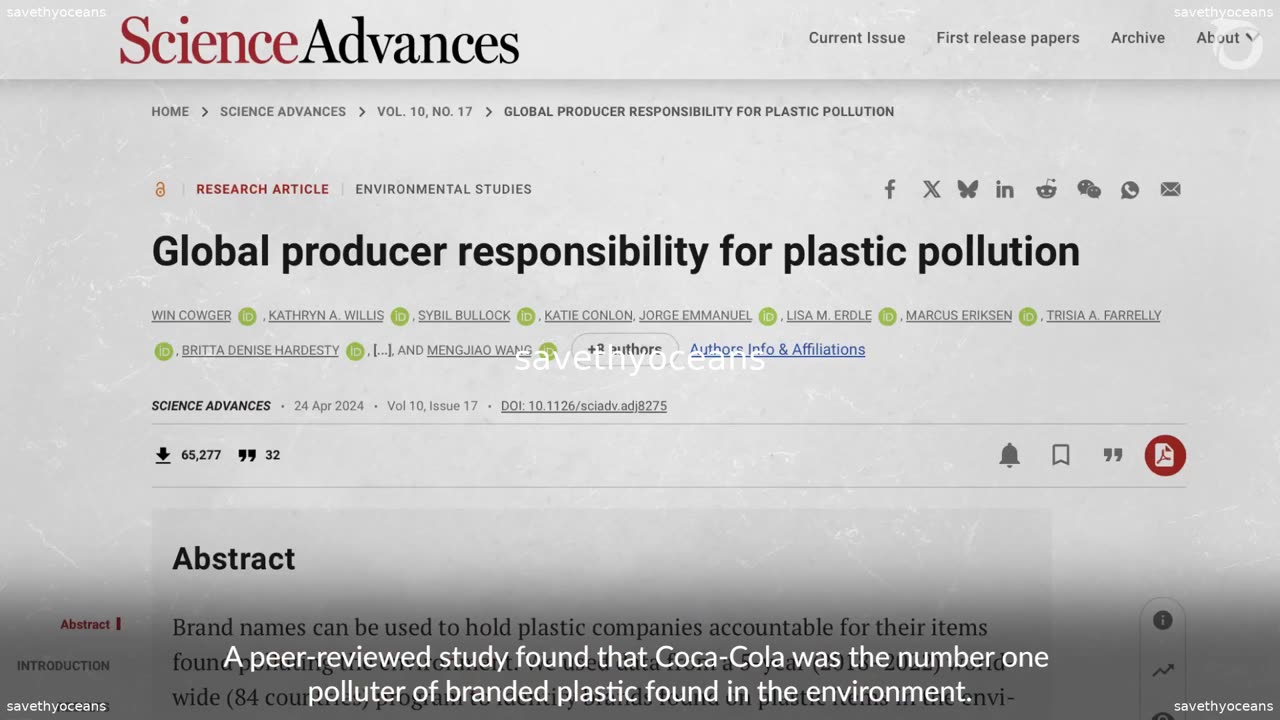Image resolution: width=1280 pixels, height=720 pixels.
Task: Expand the About dropdown menu
Action: pyautogui.click(x=1226, y=38)
